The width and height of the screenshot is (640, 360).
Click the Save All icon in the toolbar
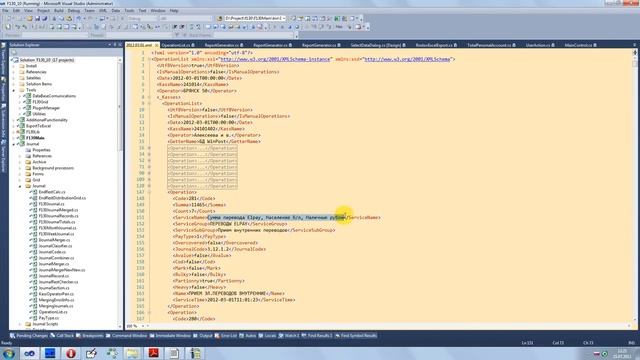click(x=44, y=19)
